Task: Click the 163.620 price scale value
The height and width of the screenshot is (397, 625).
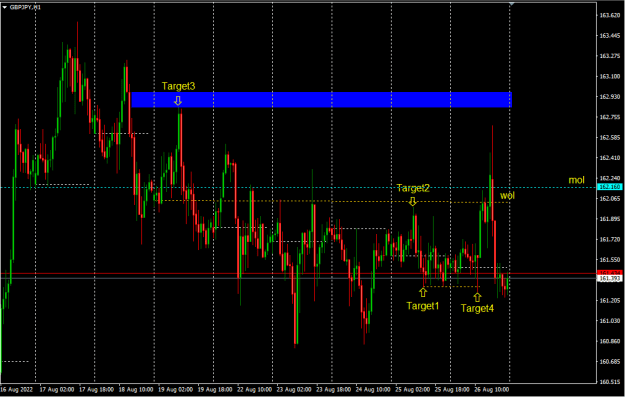Action: coord(610,15)
